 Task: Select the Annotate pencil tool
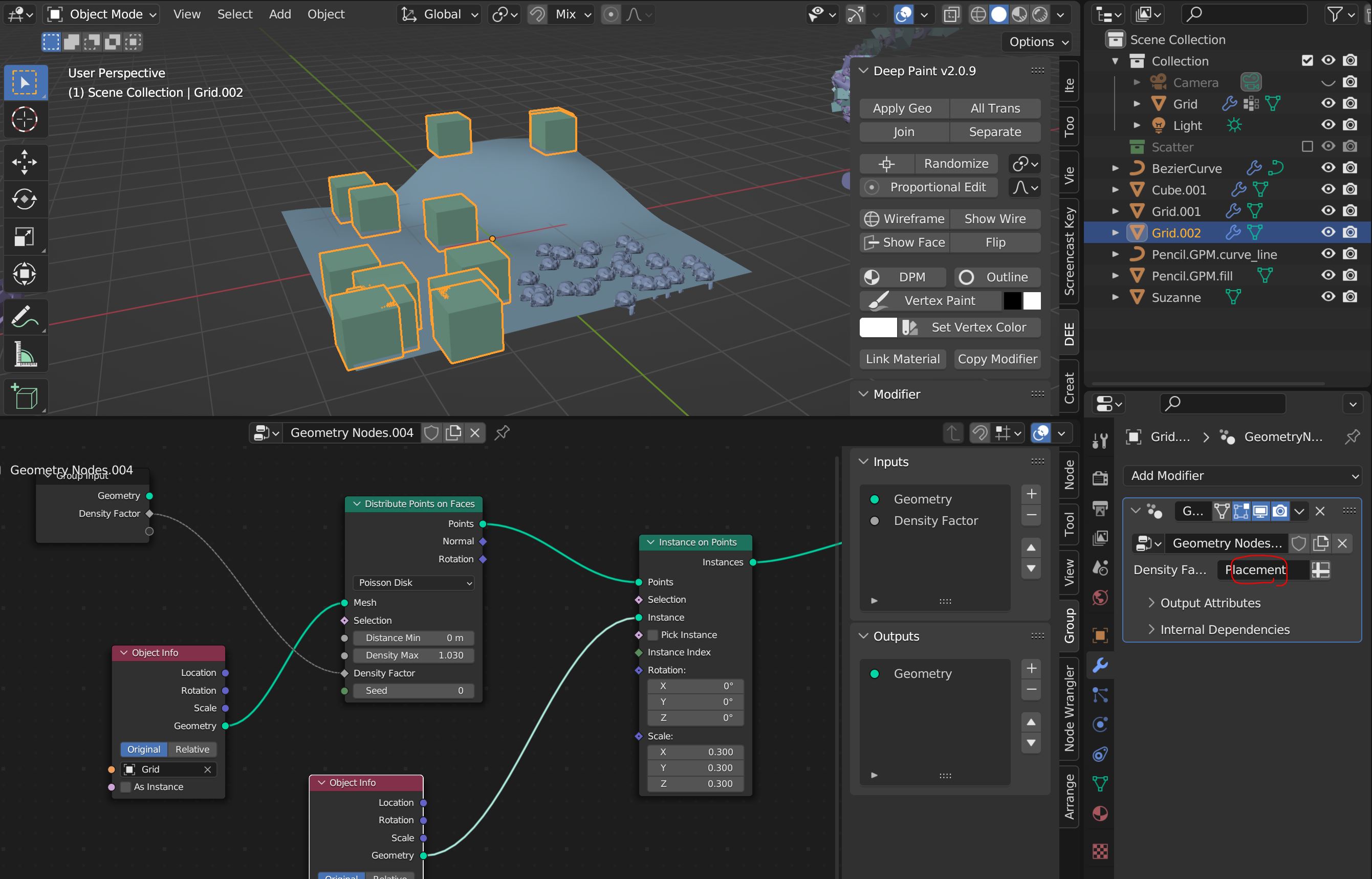point(25,316)
